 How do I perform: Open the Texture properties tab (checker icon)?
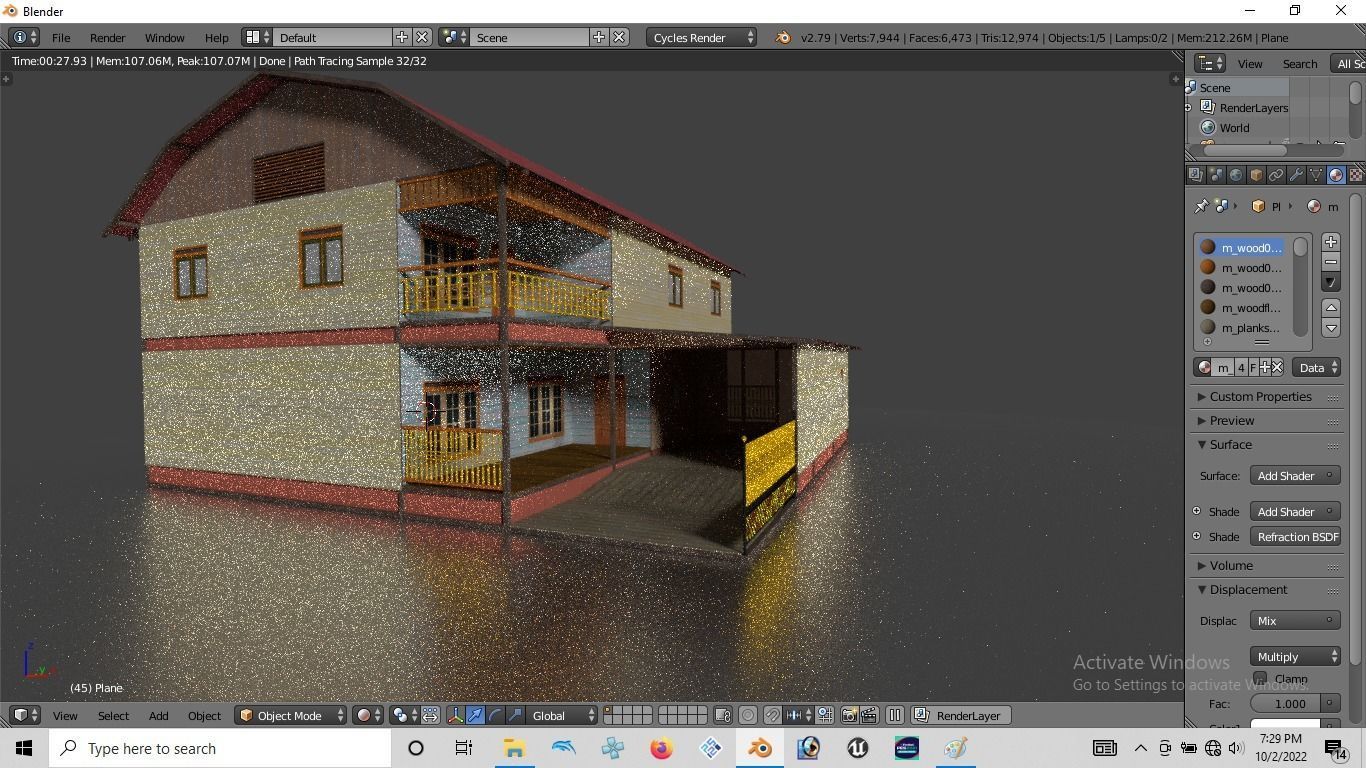(1356, 175)
